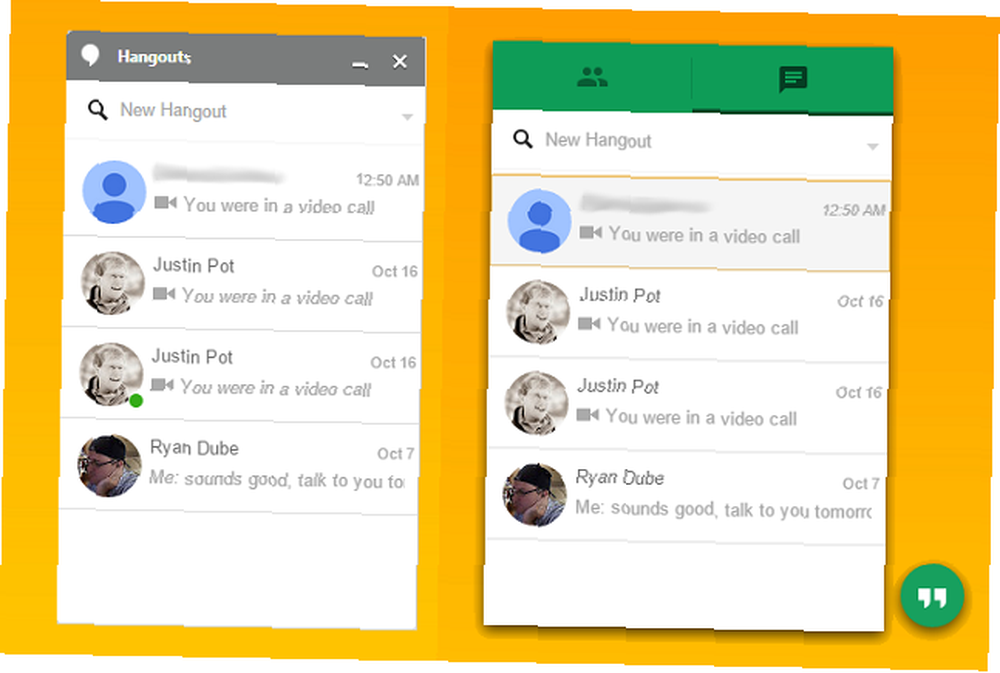Switch to the Contacts tab in the green window

pyautogui.click(x=592, y=77)
